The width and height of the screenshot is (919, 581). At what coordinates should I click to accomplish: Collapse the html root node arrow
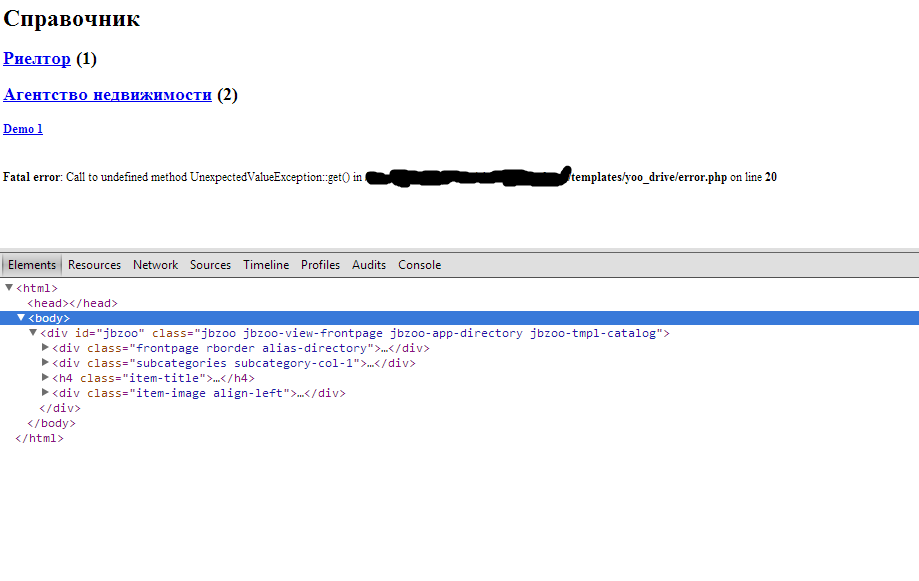[x=9, y=288]
